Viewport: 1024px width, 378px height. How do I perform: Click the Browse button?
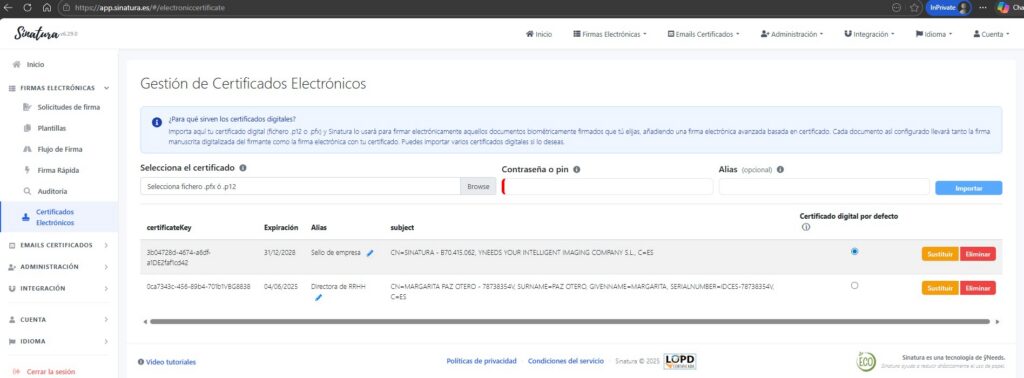point(478,186)
